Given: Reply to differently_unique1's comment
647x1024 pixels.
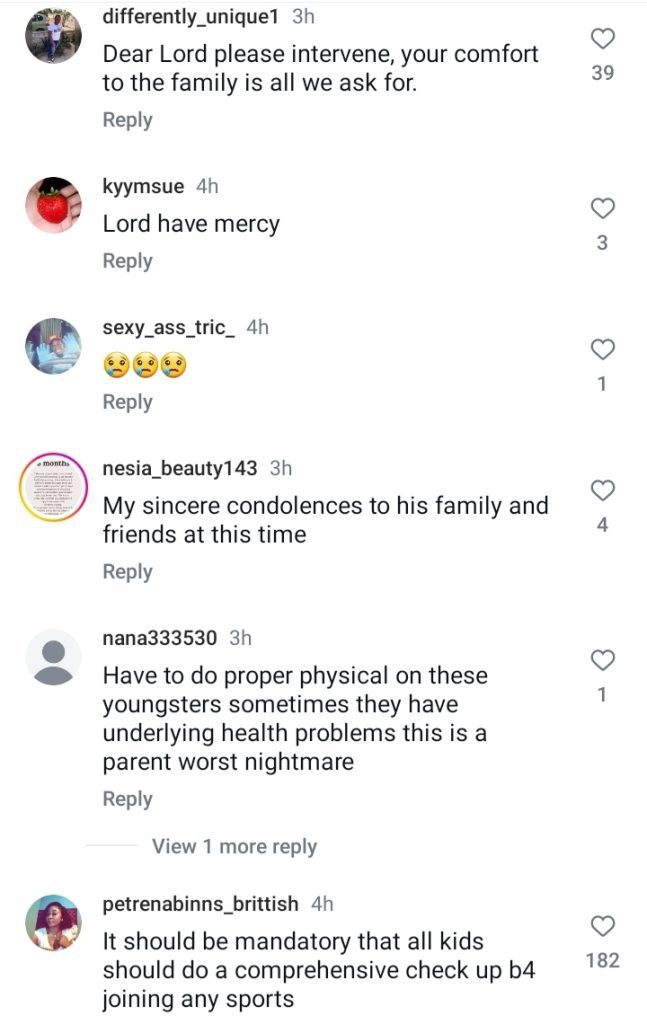Looking at the screenshot, I should pyautogui.click(x=127, y=120).
